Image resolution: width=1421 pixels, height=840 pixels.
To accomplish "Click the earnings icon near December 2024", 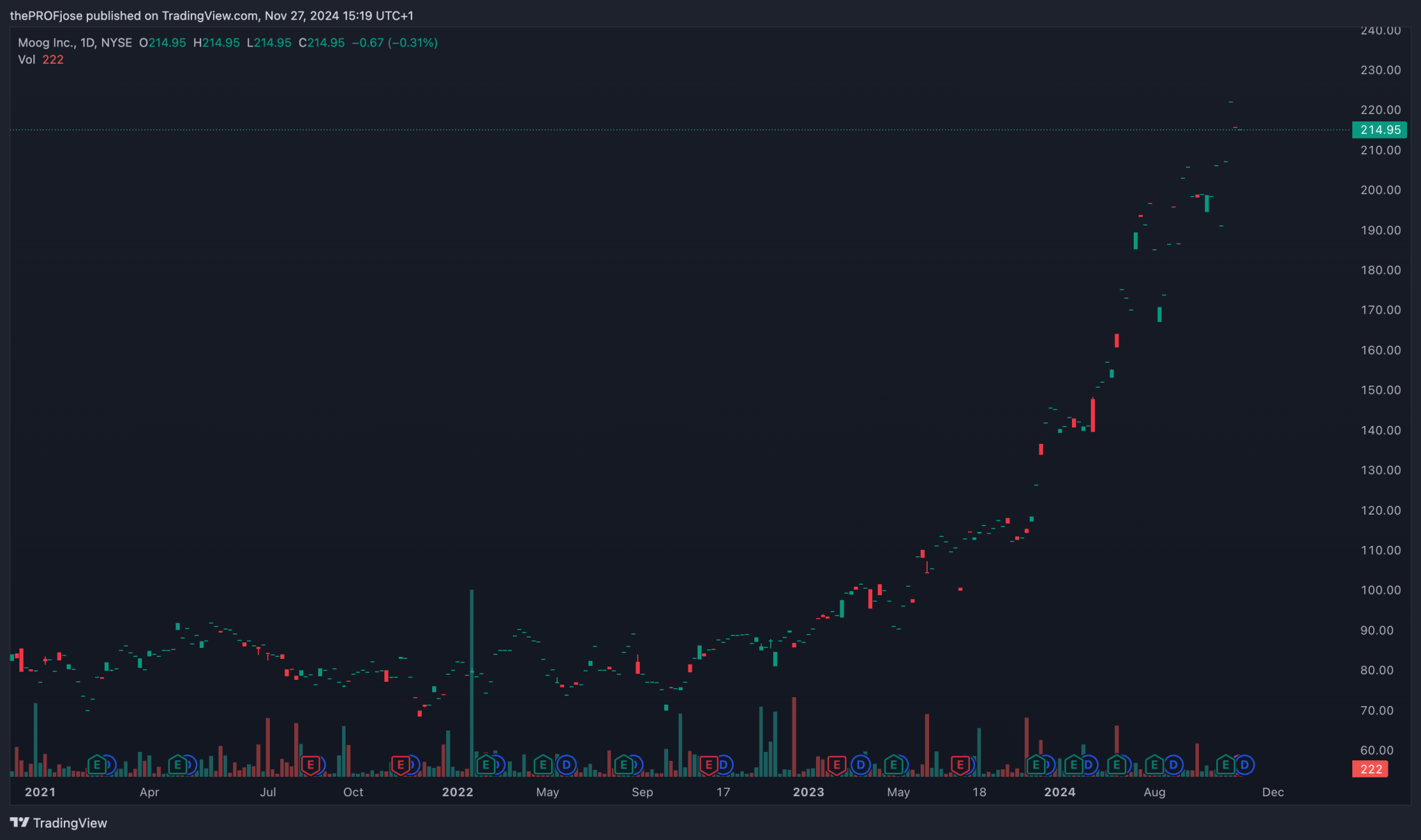I will pyautogui.click(x=1227, y=764).
